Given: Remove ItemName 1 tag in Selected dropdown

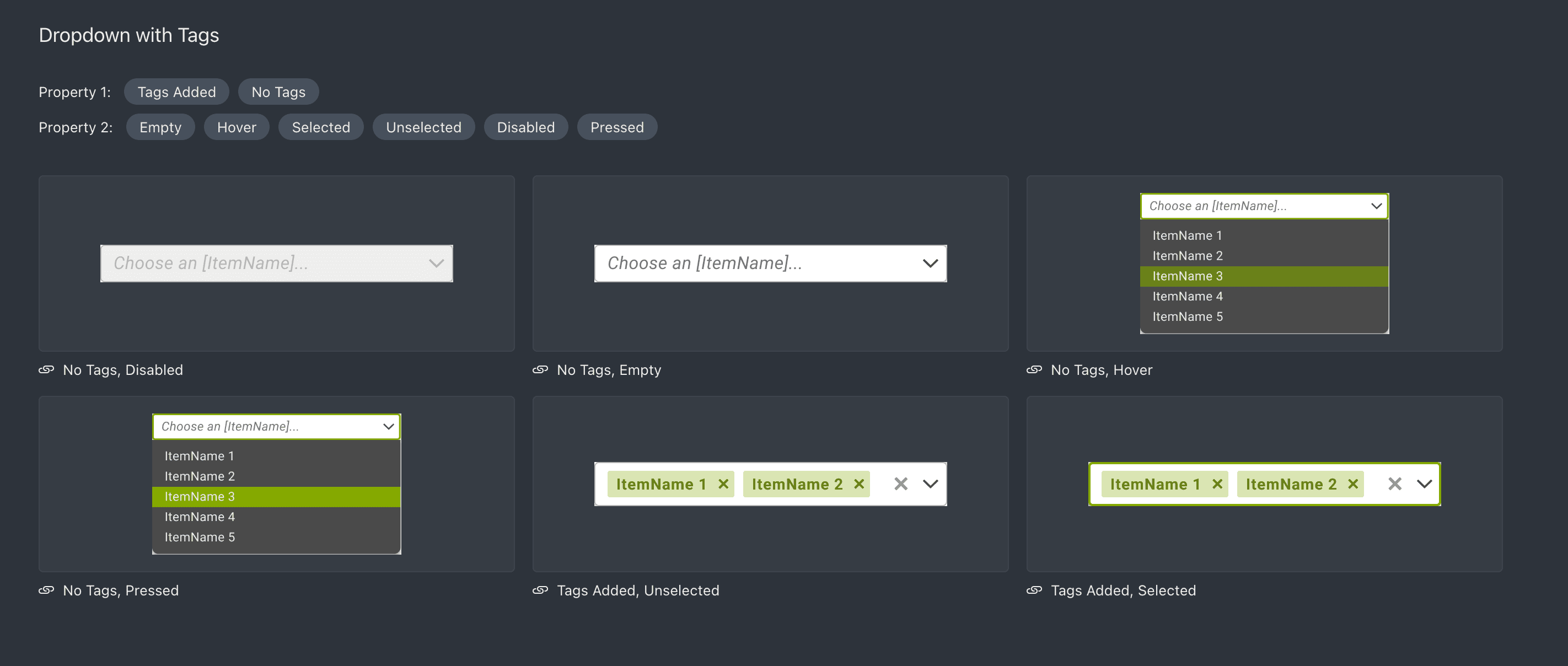Looking at the screenshot, I should pyautogui.click(x=1217, y=484).
